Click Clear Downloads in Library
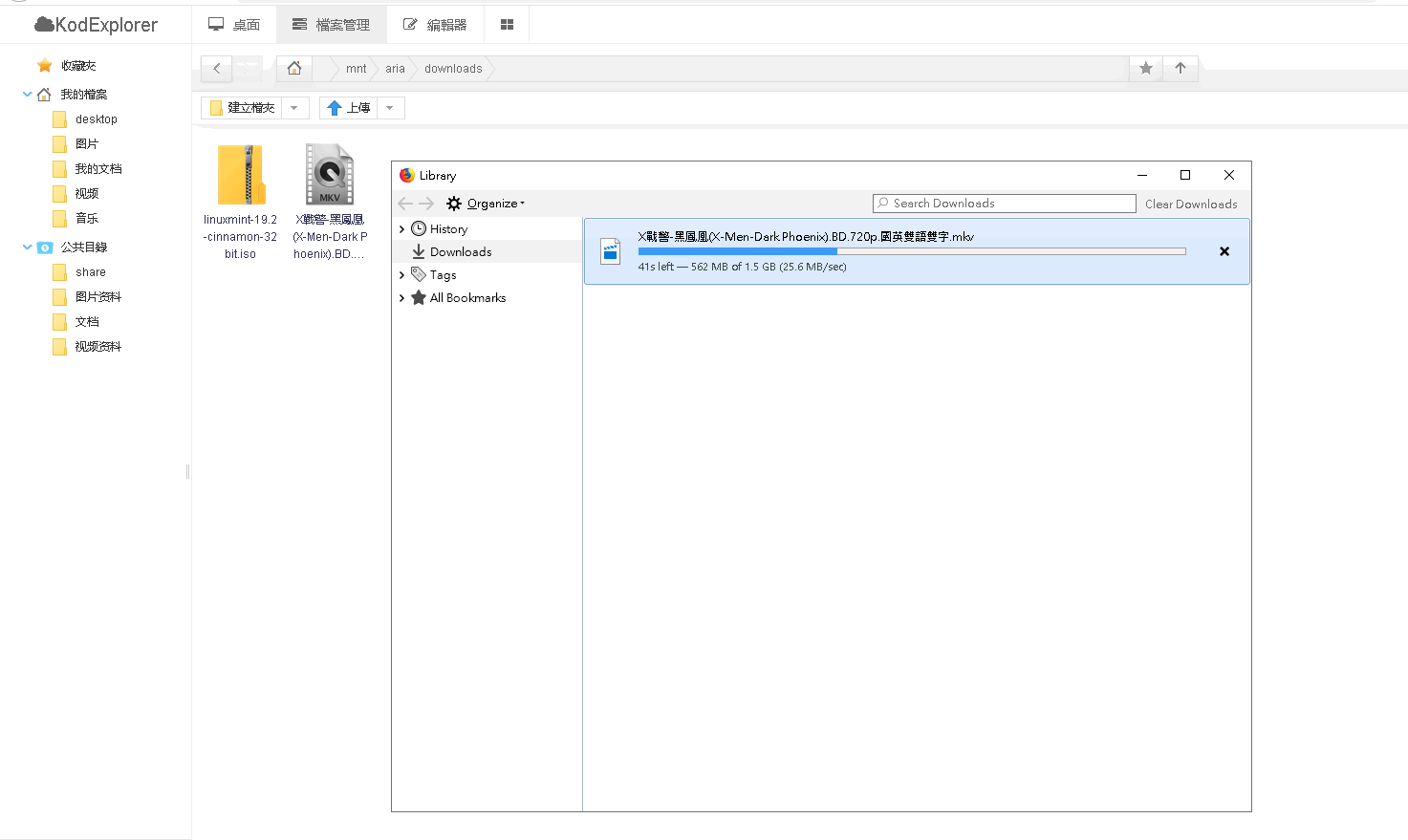 point(1191,204)
